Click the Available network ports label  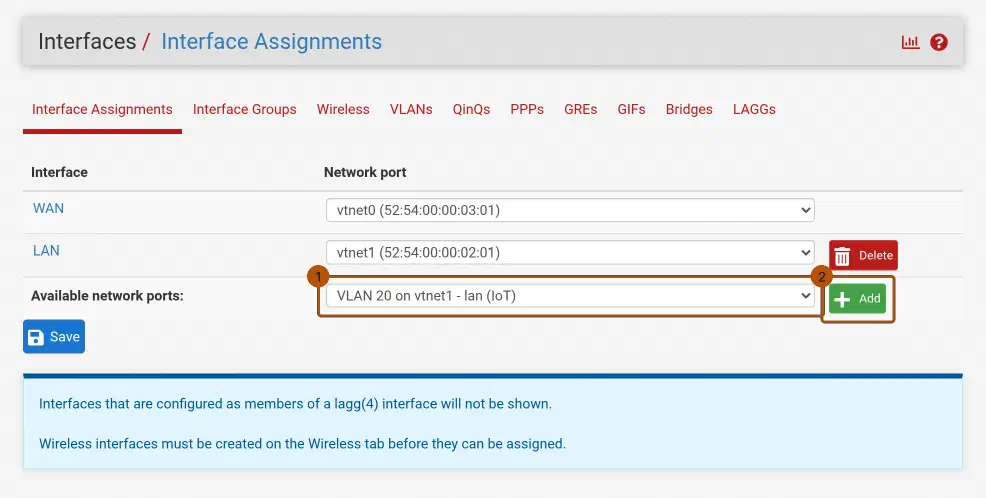[x=108, y=296]
